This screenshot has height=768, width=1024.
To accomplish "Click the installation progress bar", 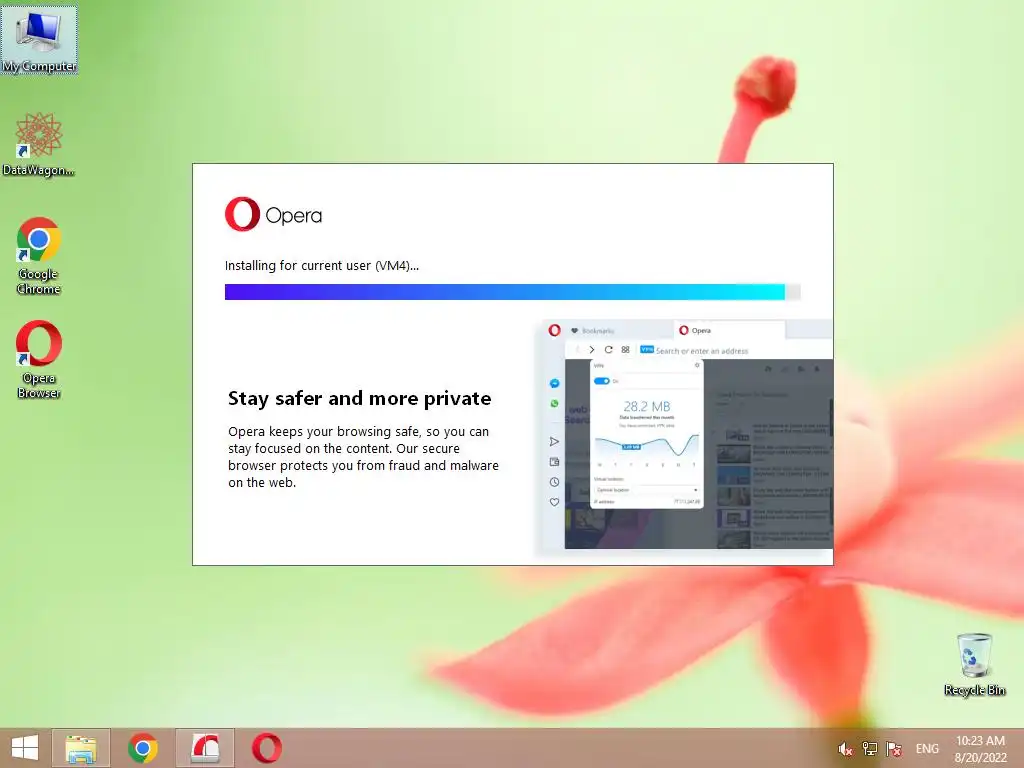I will [x=513, y=292].
